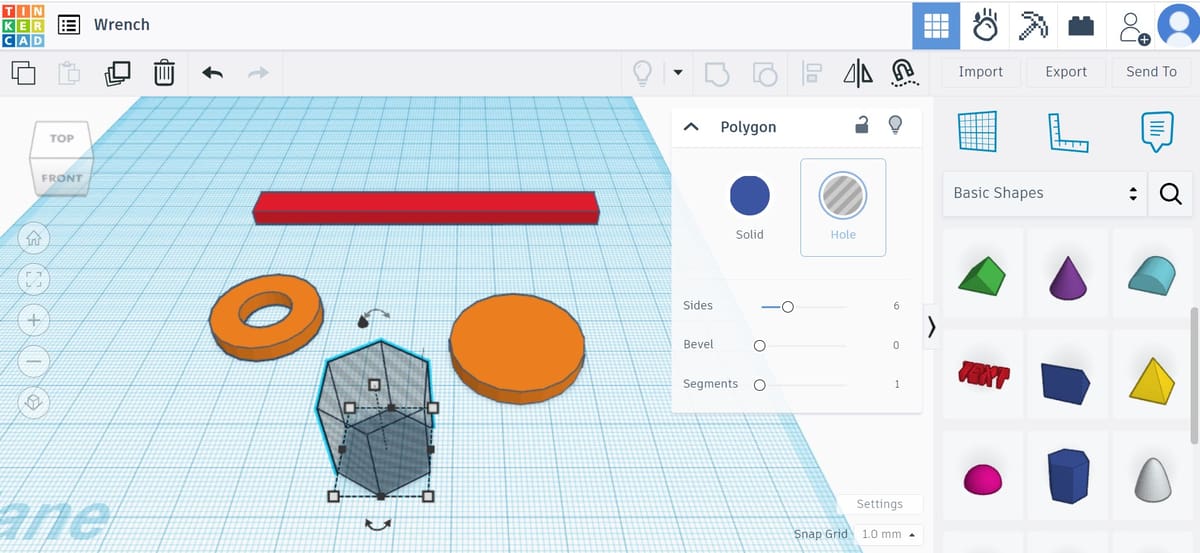Undo the last action
1200x553 pixels.
click(x=212, y=72)
